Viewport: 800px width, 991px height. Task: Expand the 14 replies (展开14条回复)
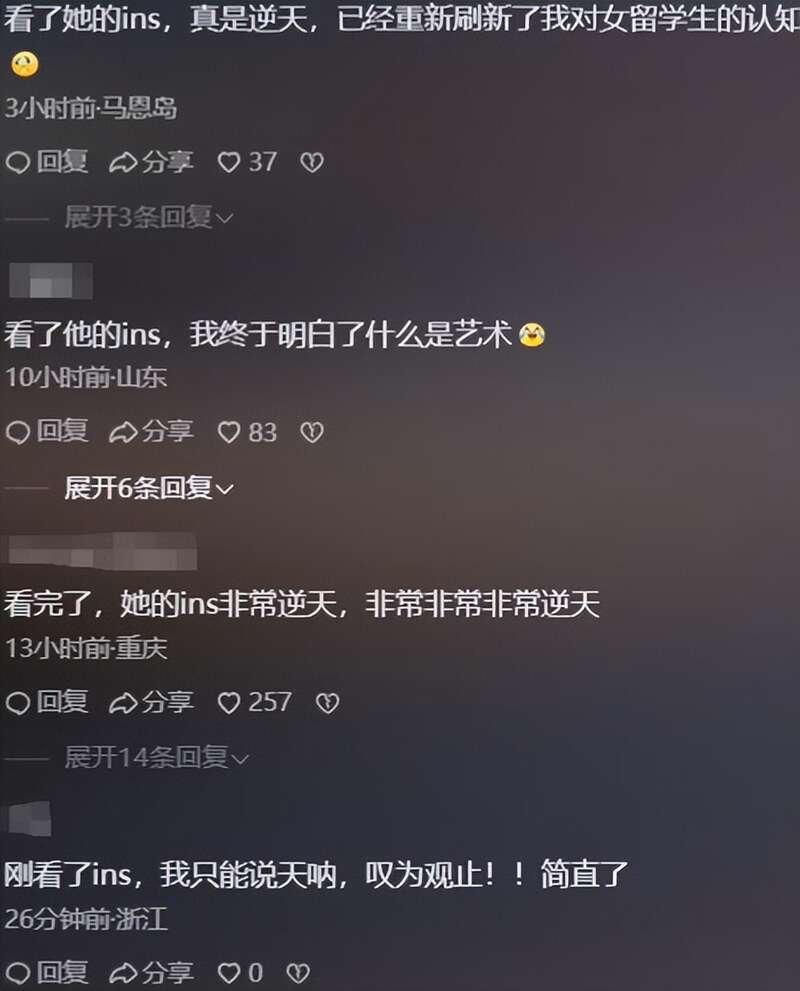157,758
